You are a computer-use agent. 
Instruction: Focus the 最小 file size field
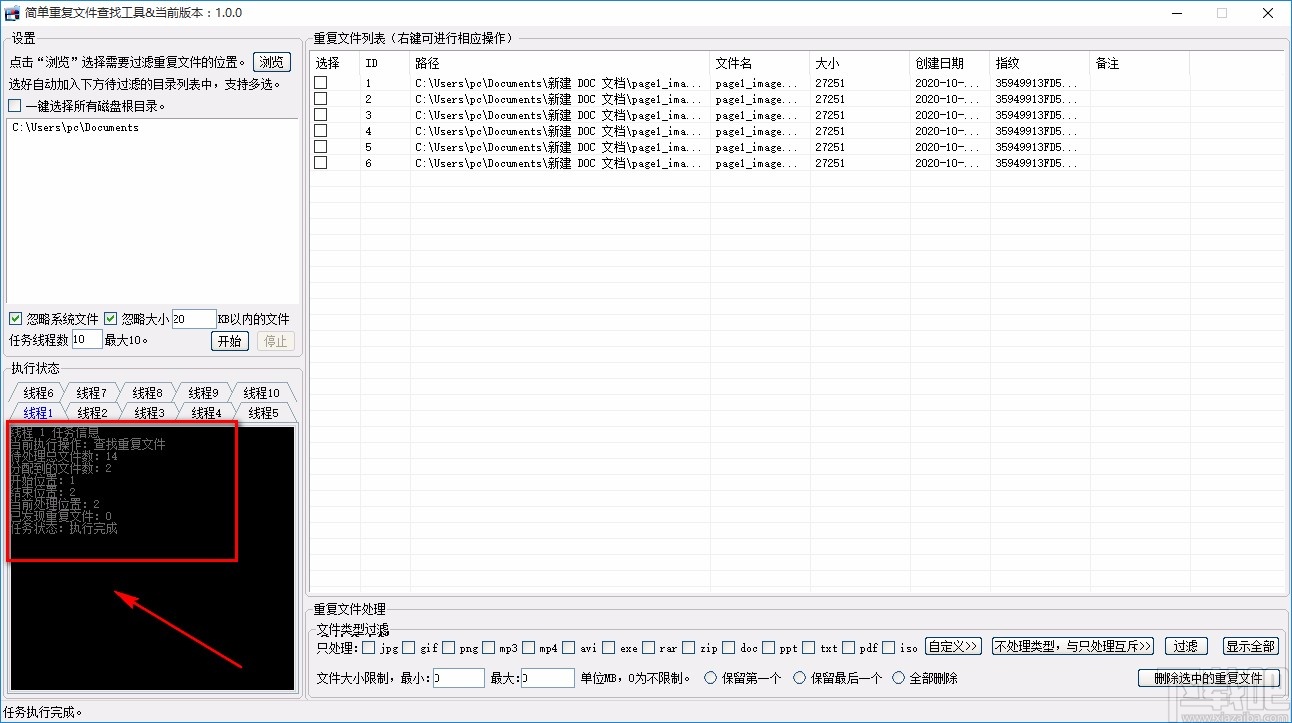tap(460, 678)
